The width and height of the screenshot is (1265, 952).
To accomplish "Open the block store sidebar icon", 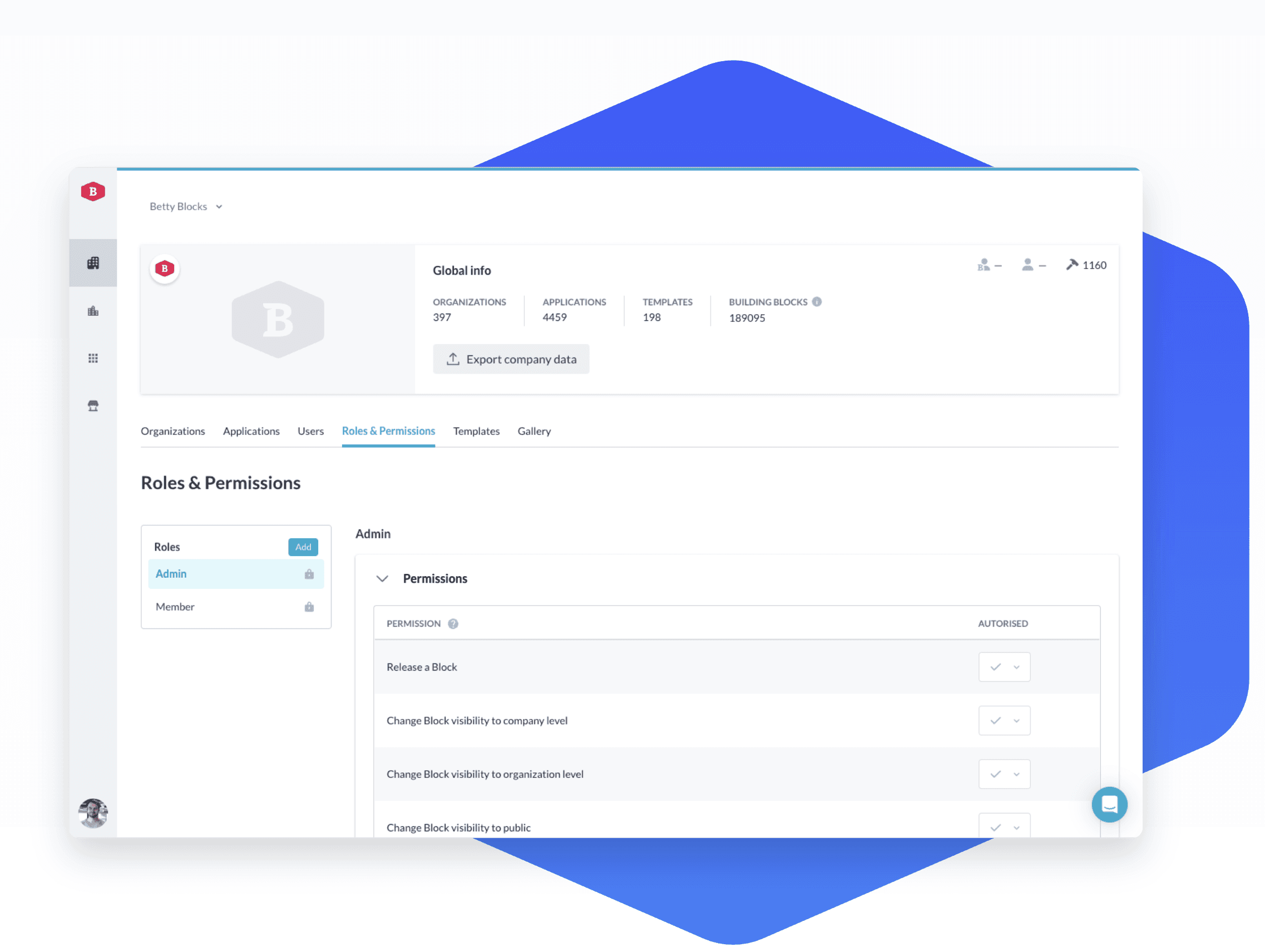I will click(x=93, y=406).
